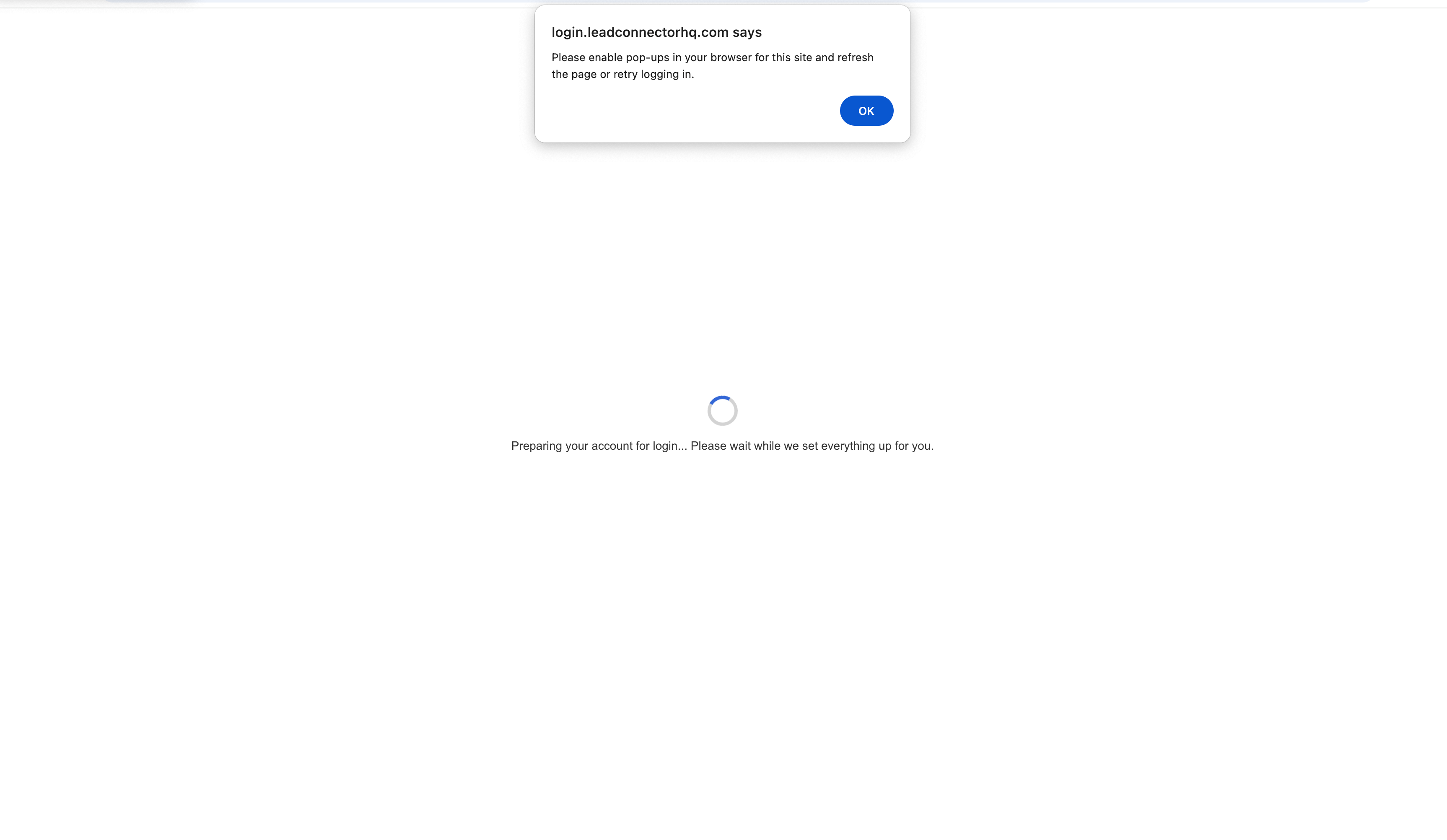Dismiss the pop-up alert with OK
The image size is (1447, 840).
(x=866, y=111)
